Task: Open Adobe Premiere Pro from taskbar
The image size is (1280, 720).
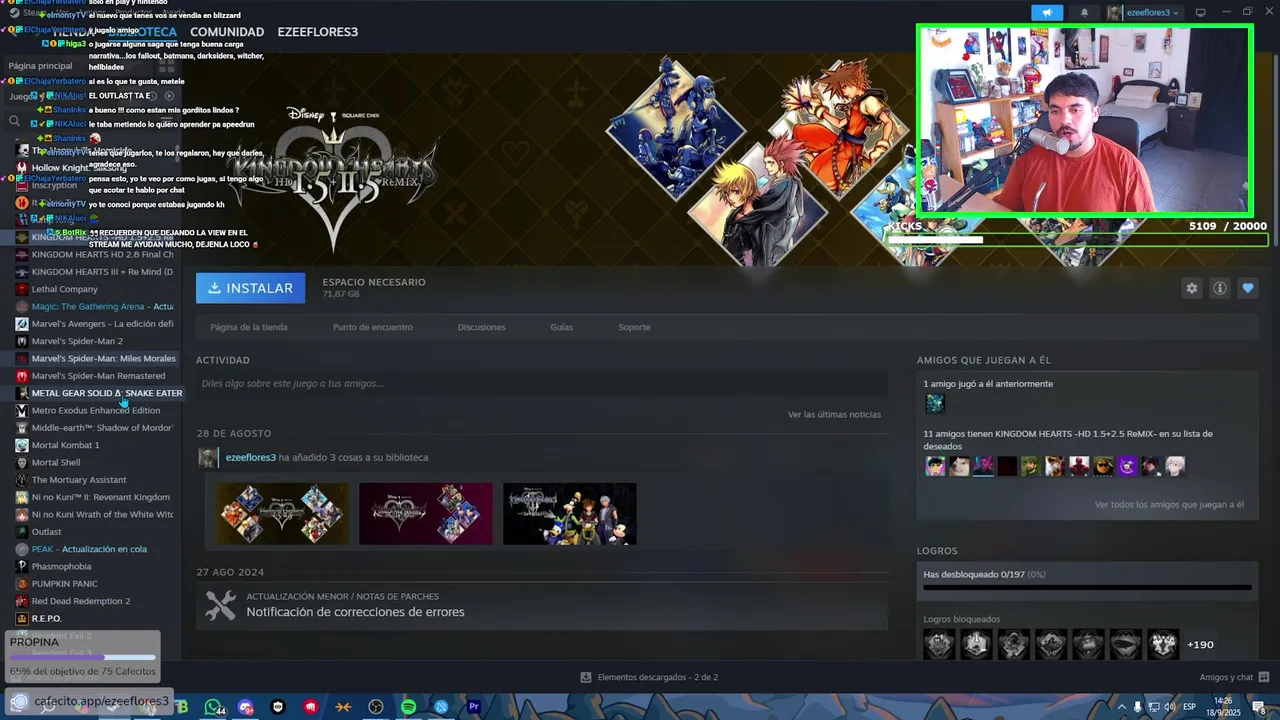Action: 473,707
